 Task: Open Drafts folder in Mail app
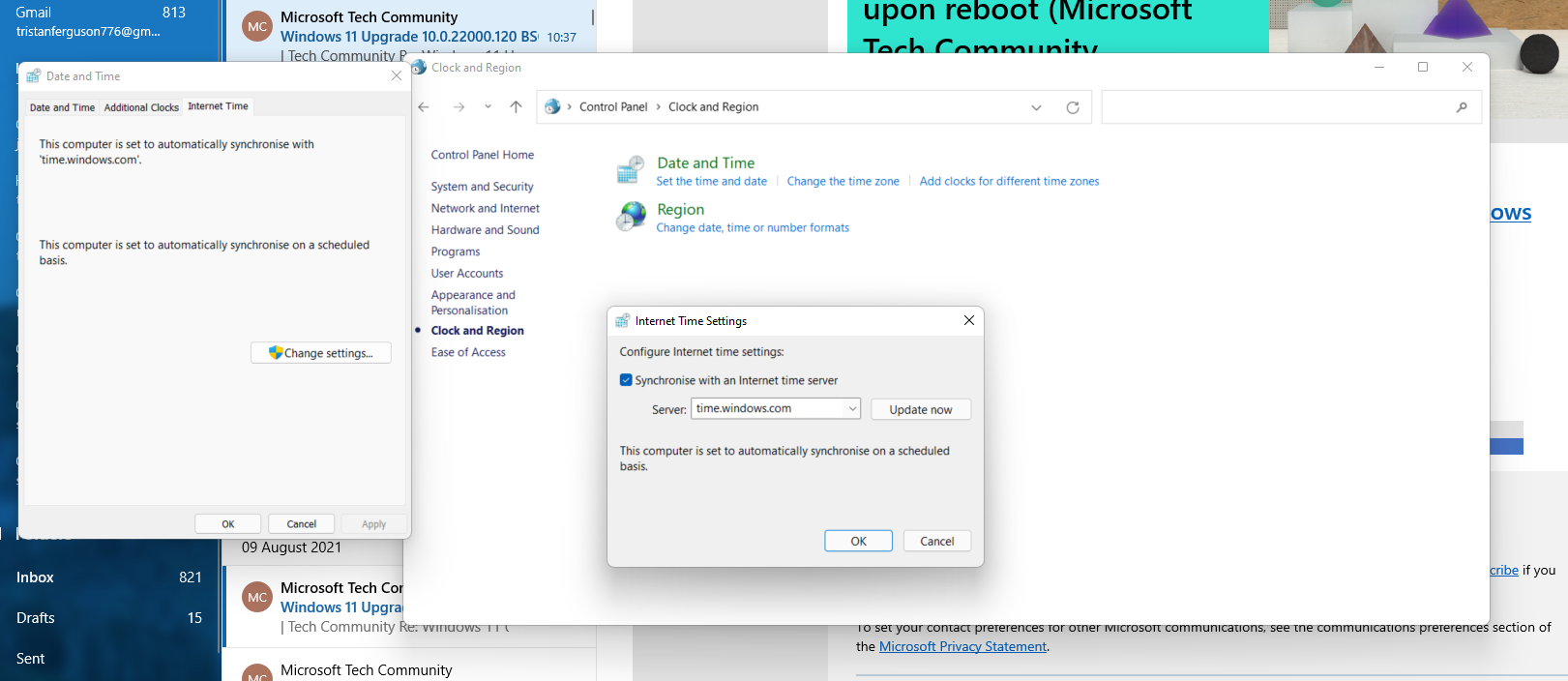point(109,618)
